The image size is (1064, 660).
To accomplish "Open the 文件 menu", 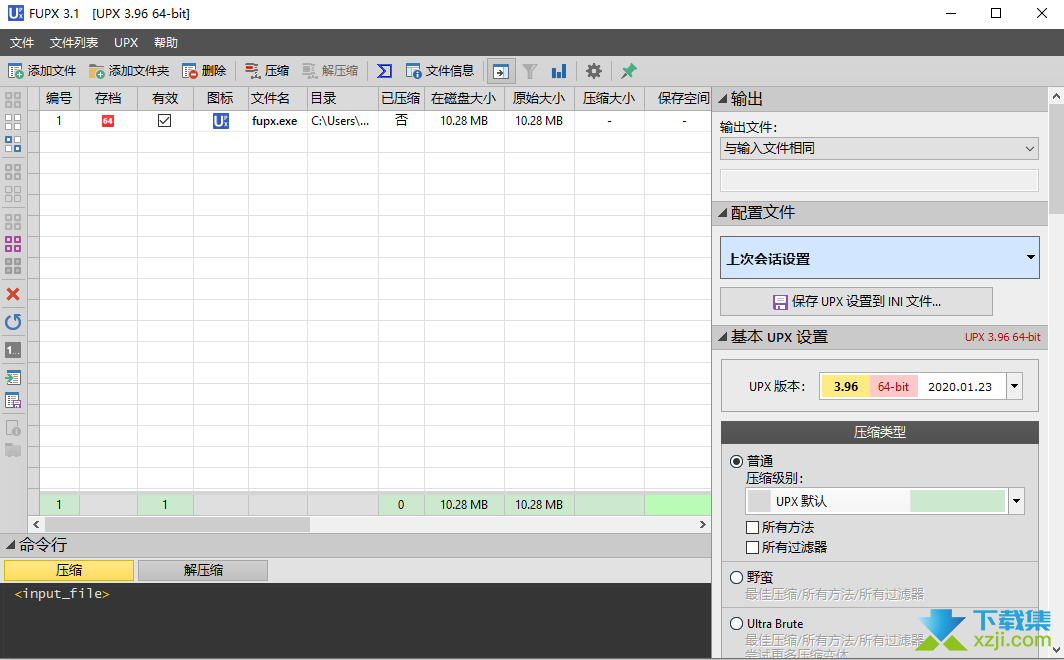I will 22,43.
